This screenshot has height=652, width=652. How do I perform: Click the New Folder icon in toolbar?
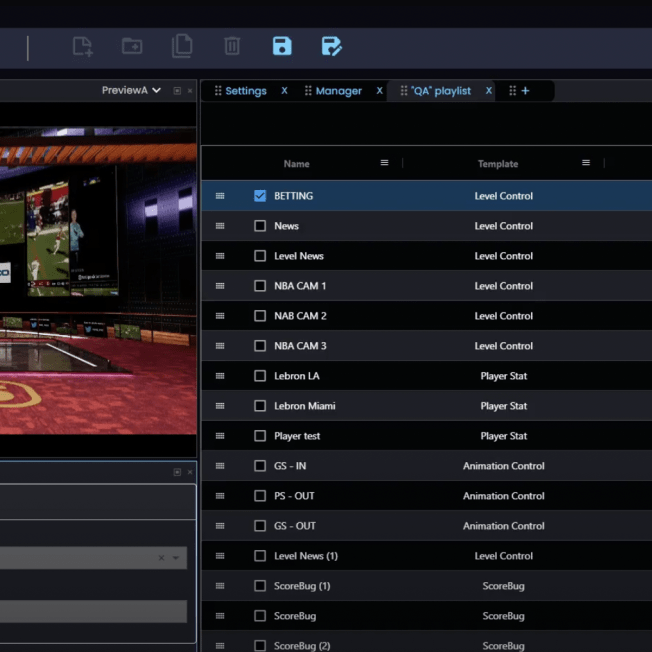tap(132, 46)
